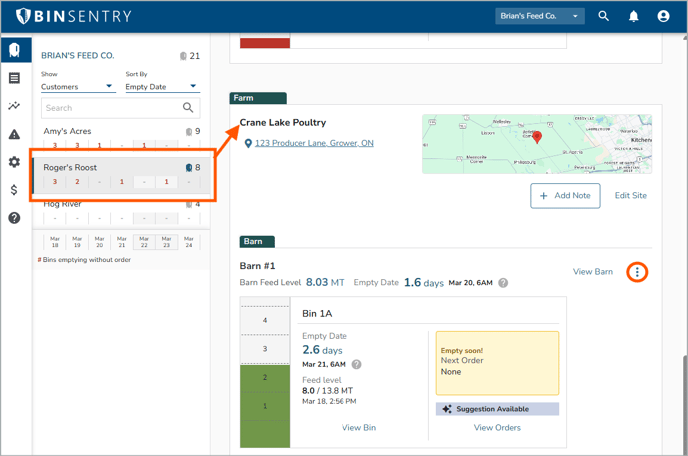Open the help question mark sidebar icon
Viewport: 688px width, 456px height.
tap(14, 218)
